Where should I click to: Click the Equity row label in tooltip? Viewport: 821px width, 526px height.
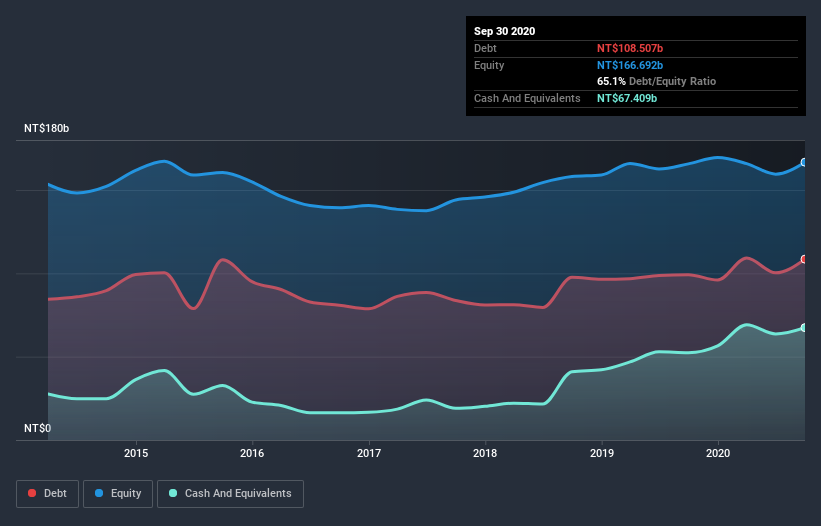point(489,65)
